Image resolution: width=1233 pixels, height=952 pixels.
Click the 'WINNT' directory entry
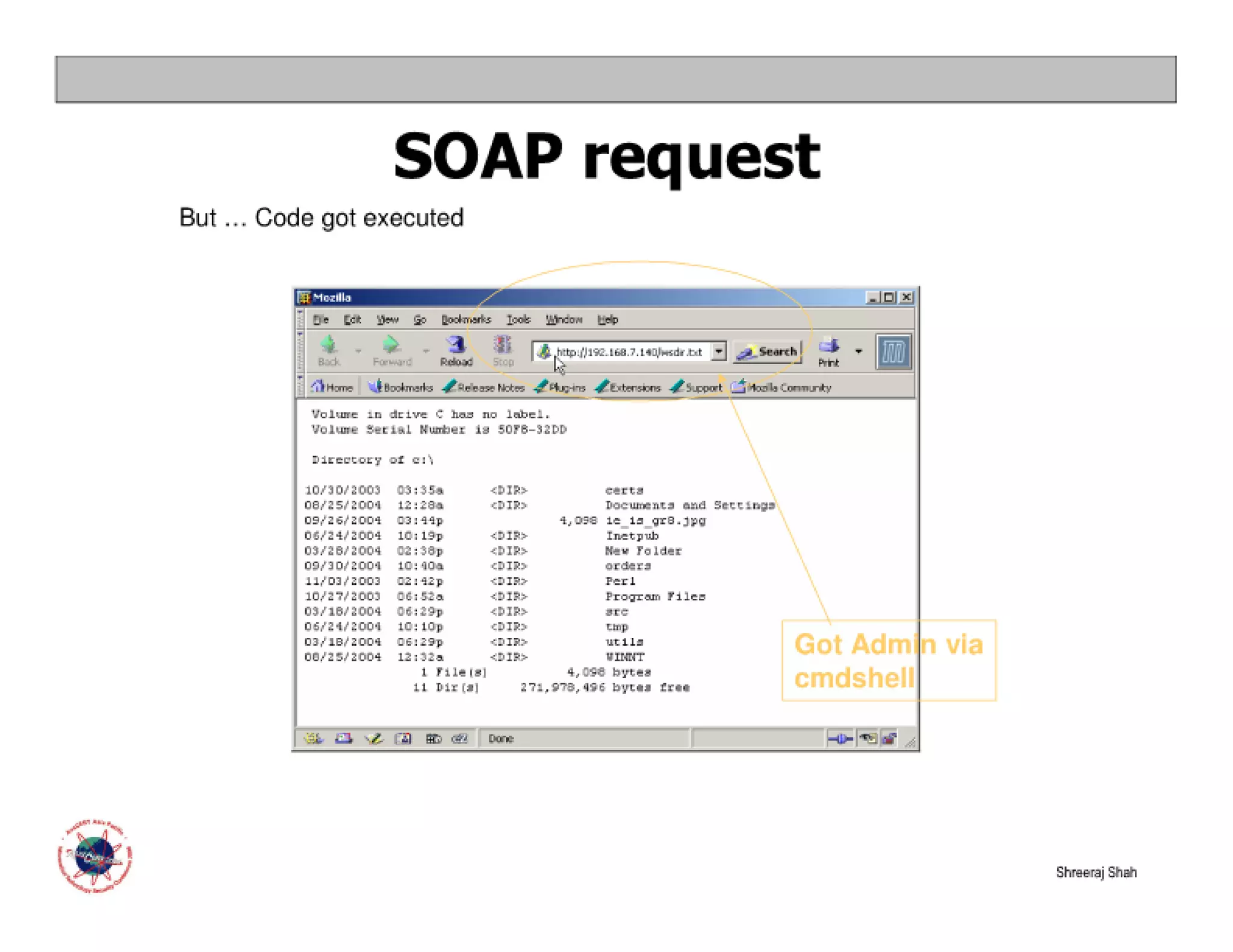[x=625, y=657]
